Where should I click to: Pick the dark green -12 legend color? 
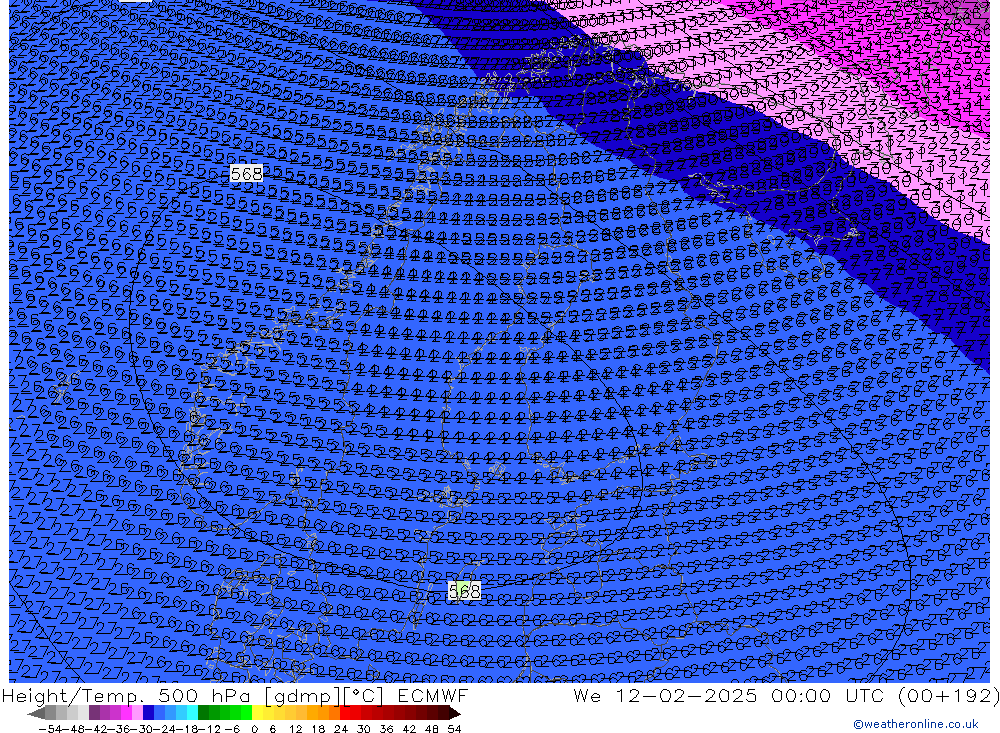click(x=203, y=713)
